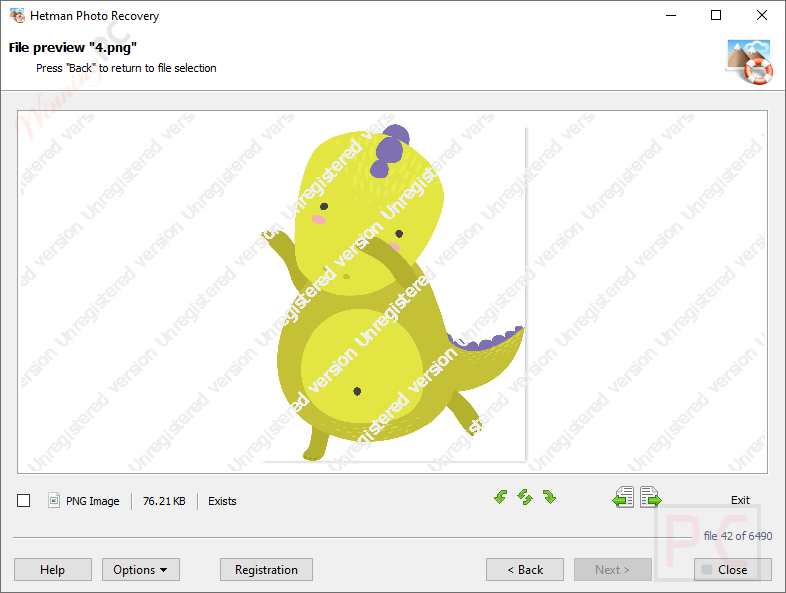Close the window with the title bar X
The height and width of the screenshot is (593, 786).
[x=762, y=16]
